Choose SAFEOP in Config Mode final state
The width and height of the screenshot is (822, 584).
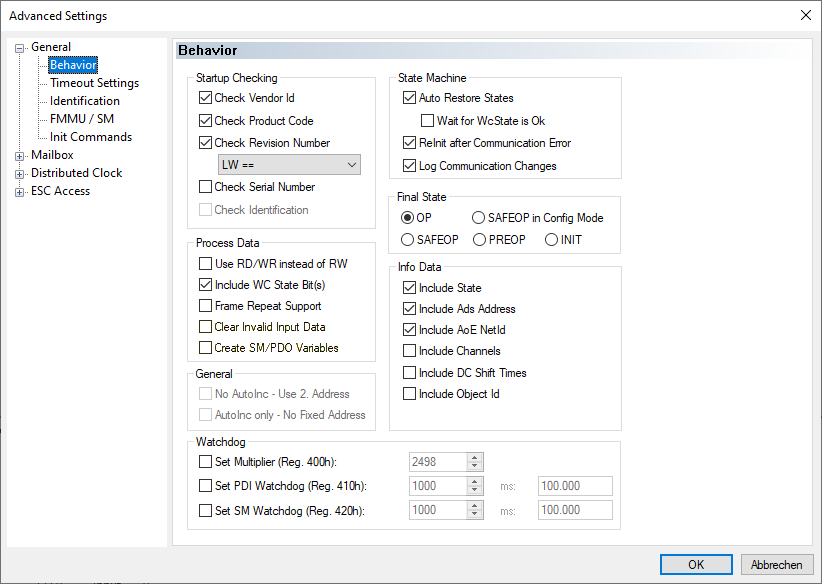coord(479,218)
